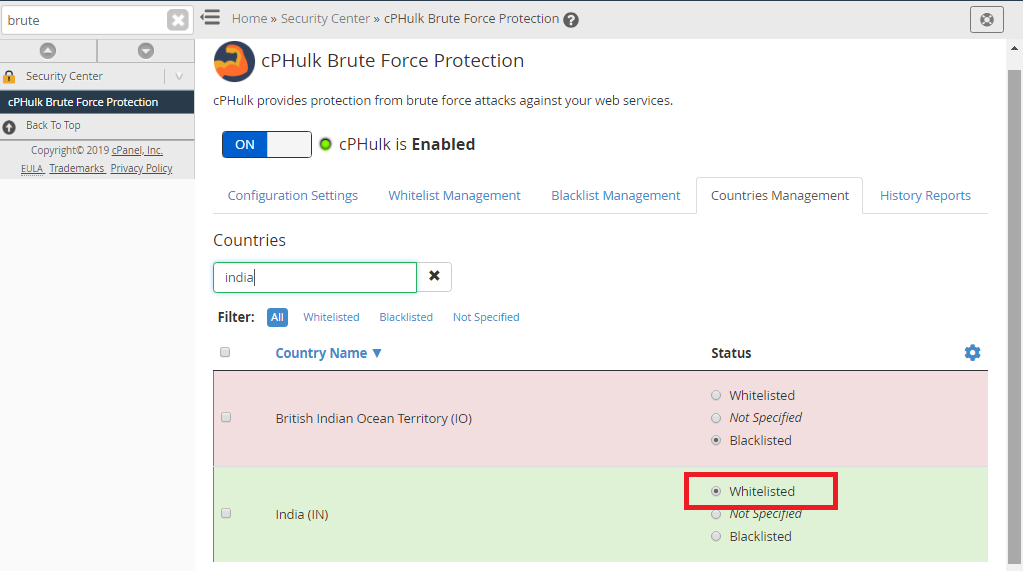The height and width of the screenshot is (571, 1023).
Task: Open the Configuration Settings tab
Action: pos(292,195)
